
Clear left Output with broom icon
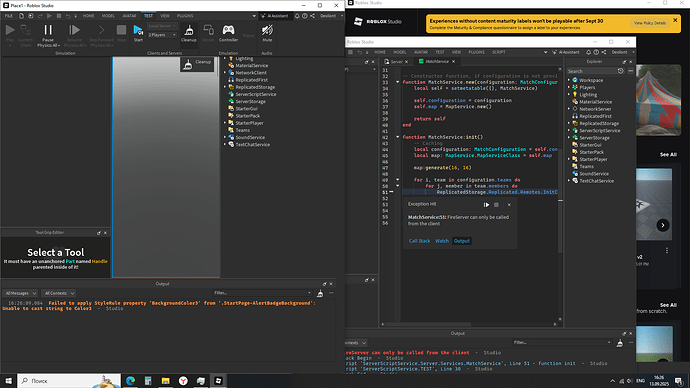pos(320,293)
